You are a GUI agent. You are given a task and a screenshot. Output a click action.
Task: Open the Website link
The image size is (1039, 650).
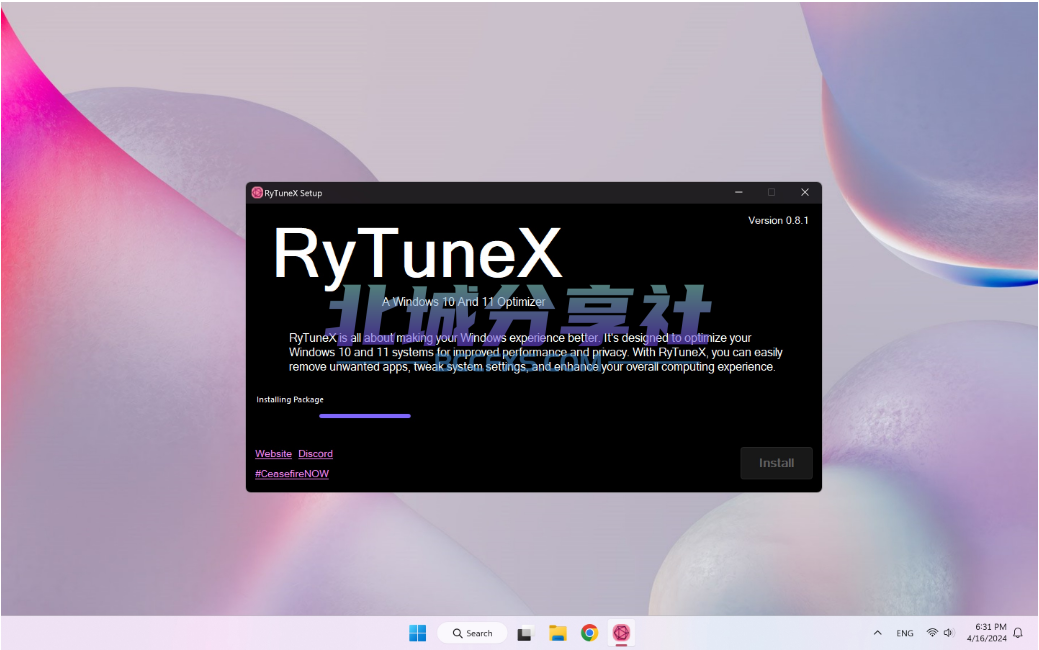274,454
